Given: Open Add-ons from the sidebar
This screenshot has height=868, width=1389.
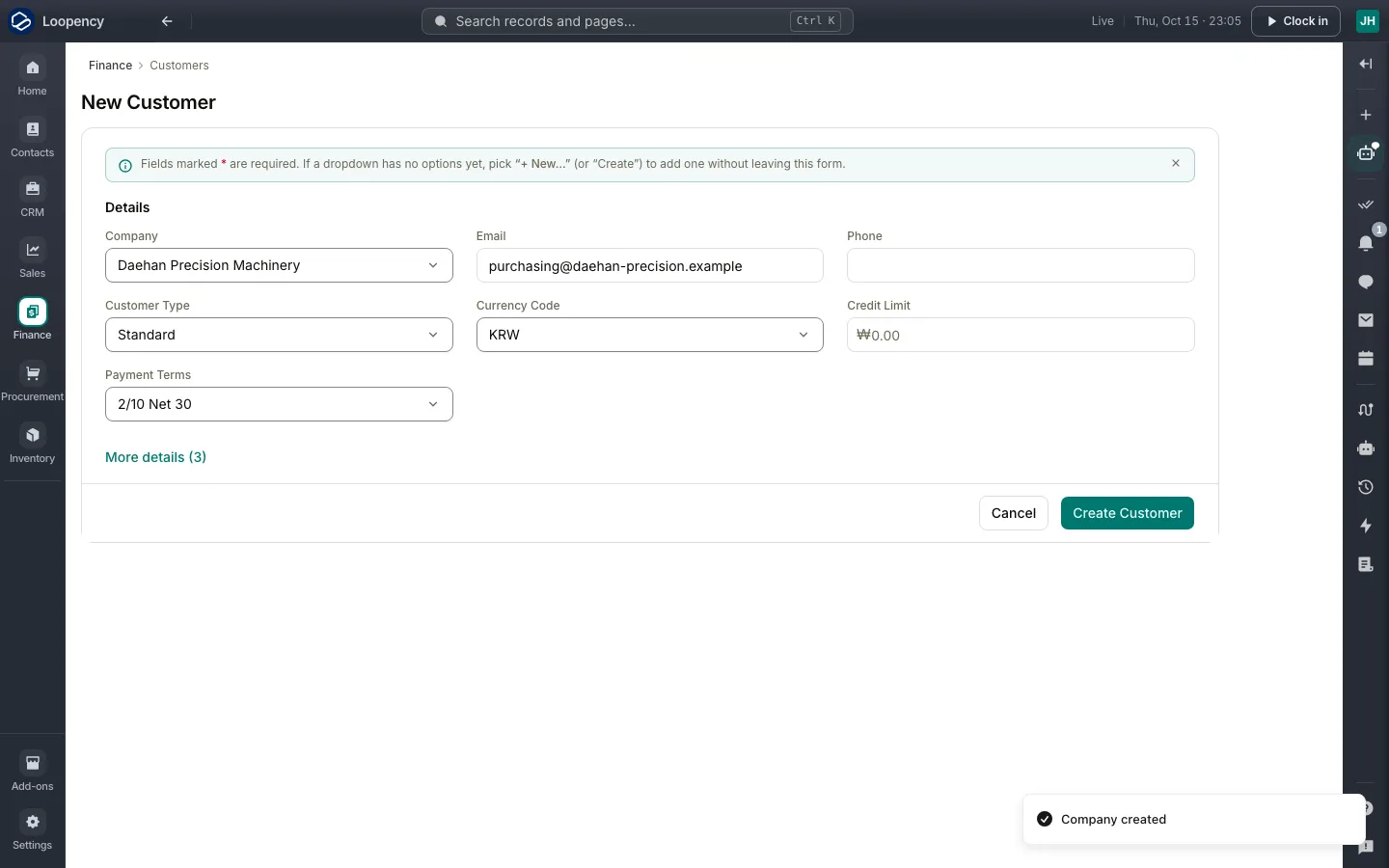Looking at the screenshot, I should pos(32,773).
